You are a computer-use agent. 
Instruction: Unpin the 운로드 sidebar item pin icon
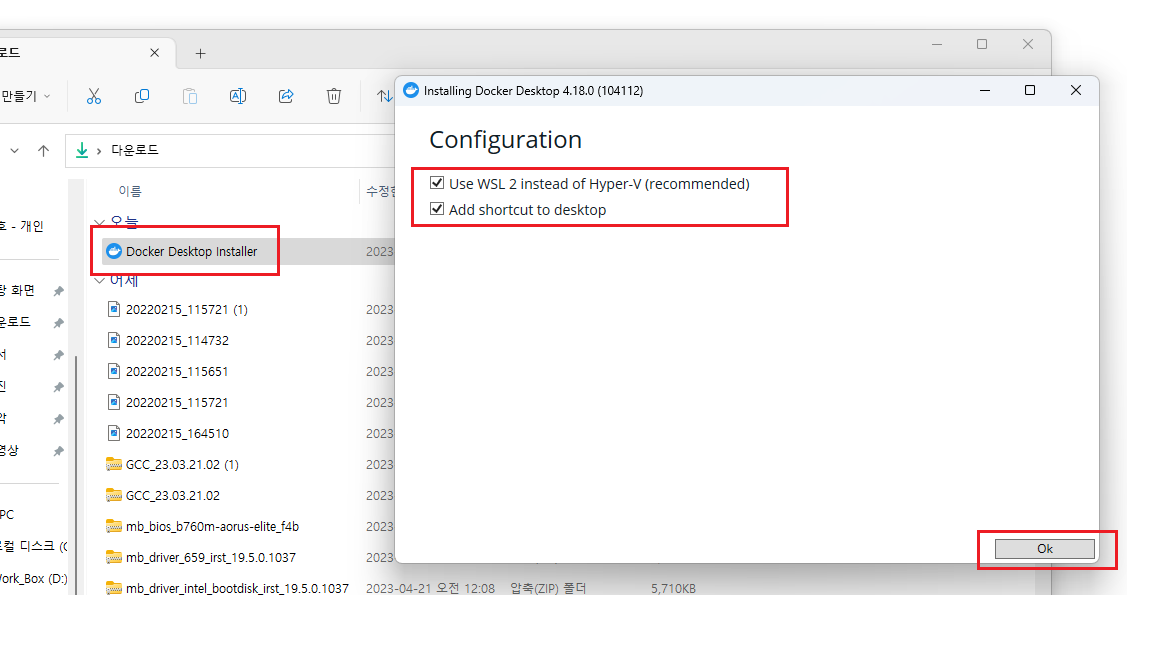click(58, 323)
